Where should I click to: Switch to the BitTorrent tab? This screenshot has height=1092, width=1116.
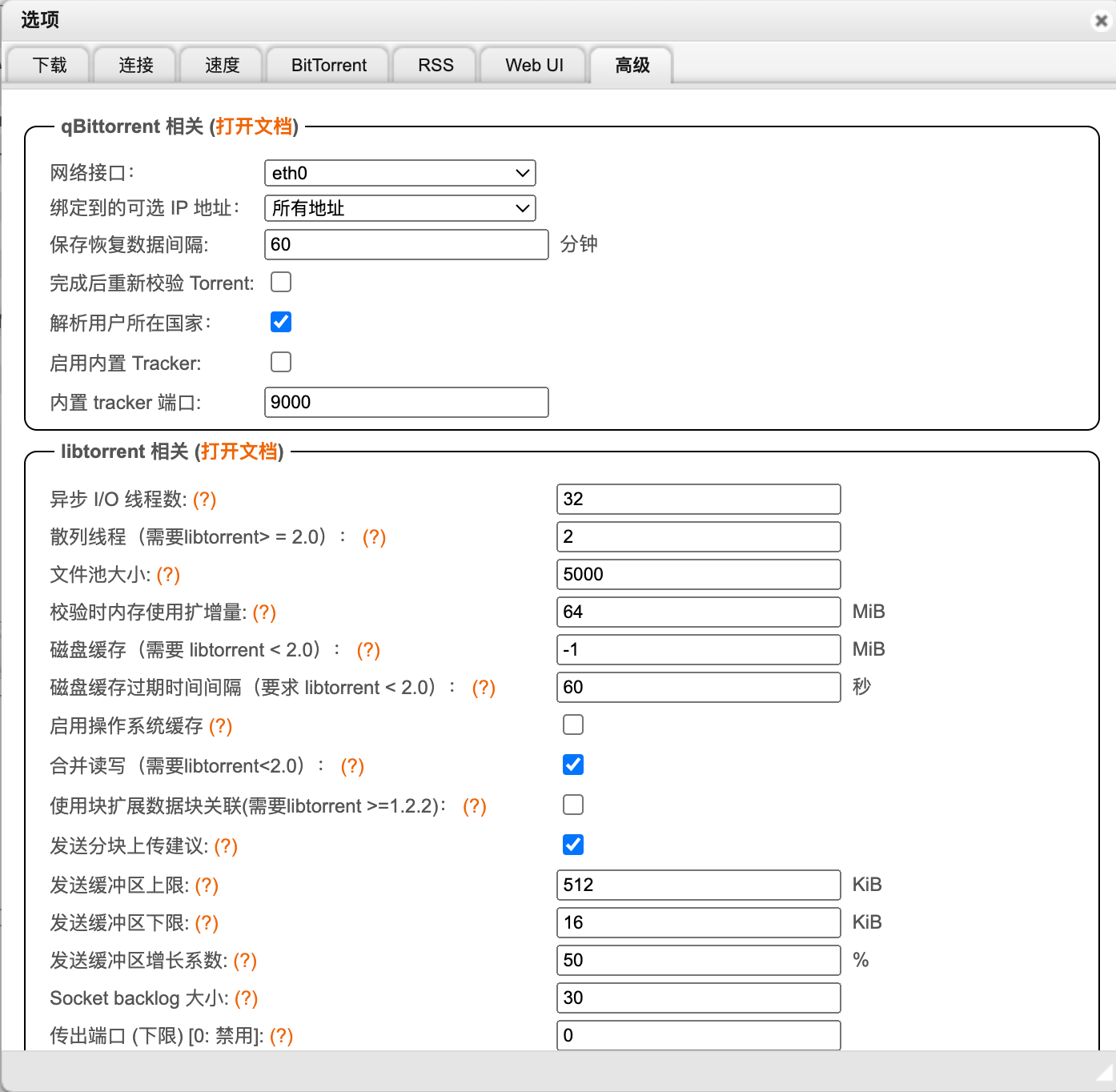[328, 66]
